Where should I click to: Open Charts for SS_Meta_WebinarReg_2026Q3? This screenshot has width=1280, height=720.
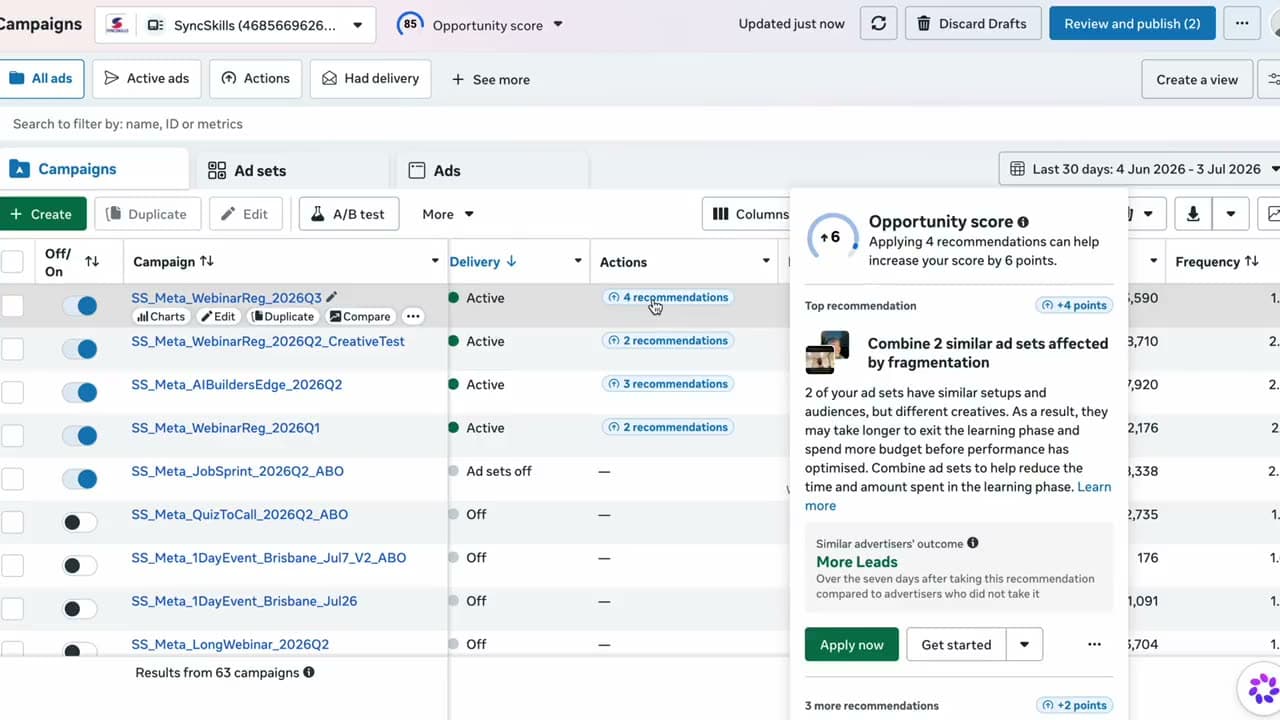tap(160, 316)
